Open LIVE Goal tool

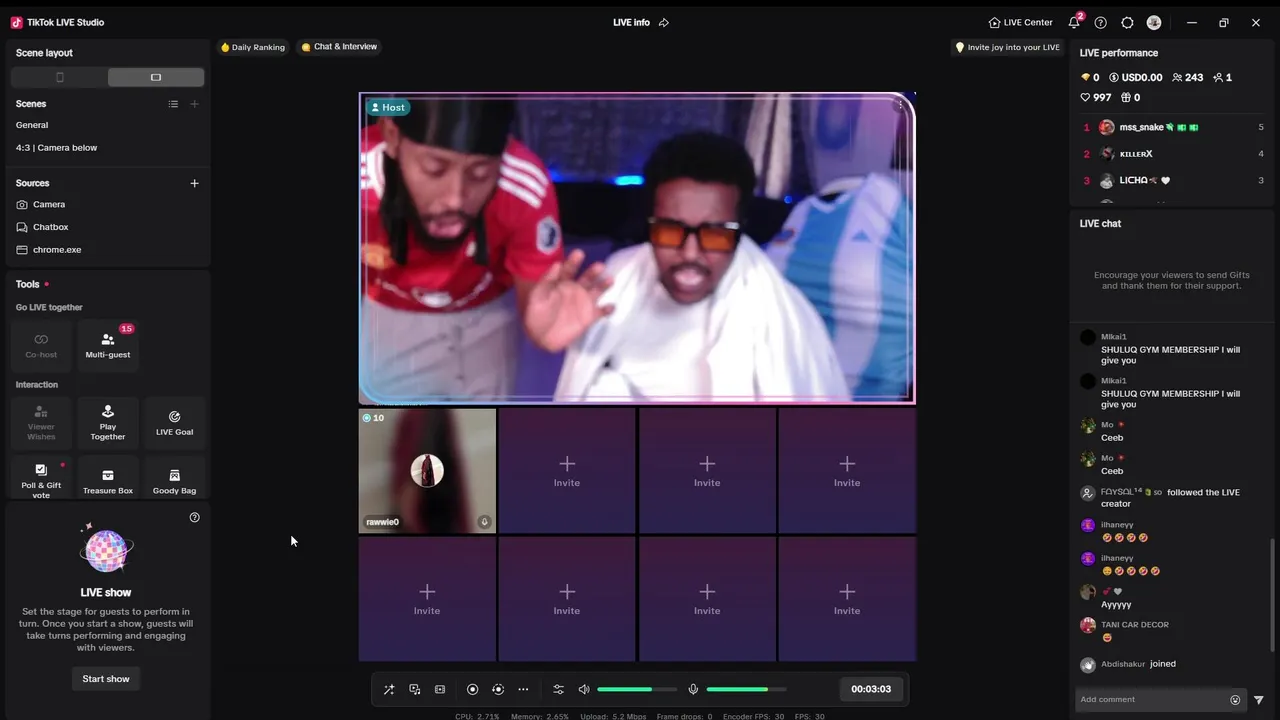point(174,422)
